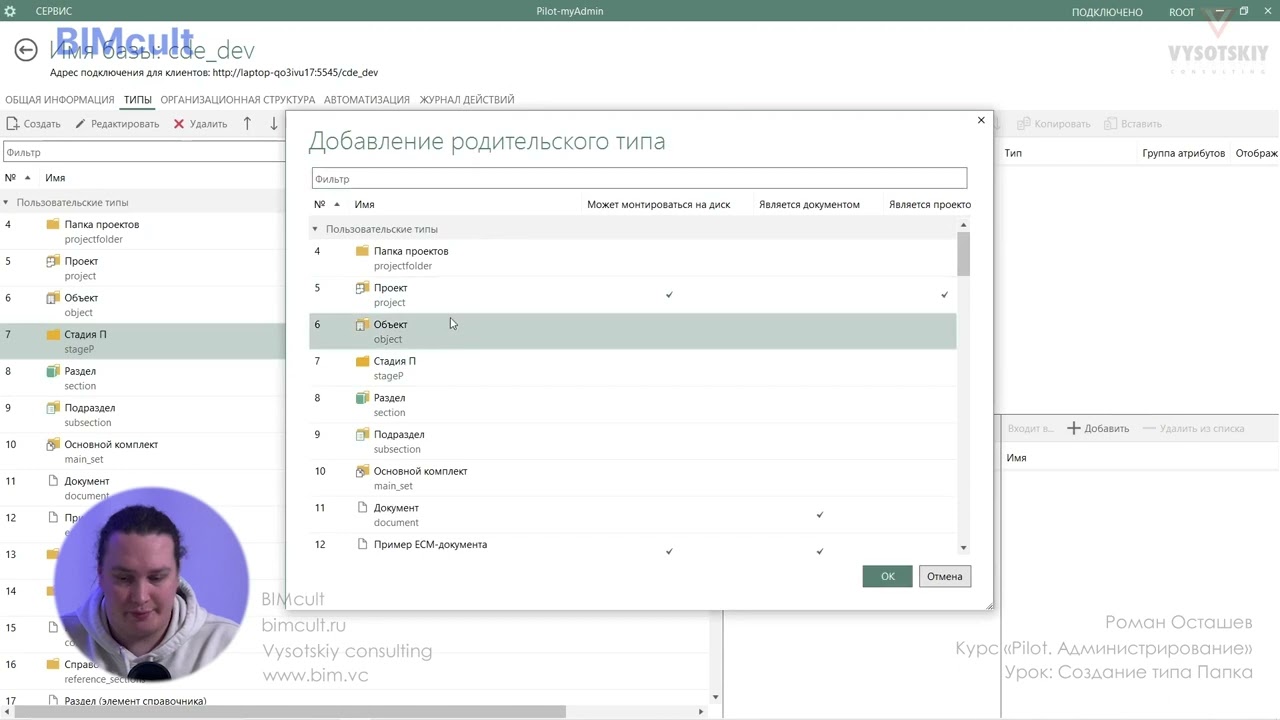The width and height of the screenshot is (1280, 720).
Task: Click Стадия П icon in background list
Action: click(53, 334)
